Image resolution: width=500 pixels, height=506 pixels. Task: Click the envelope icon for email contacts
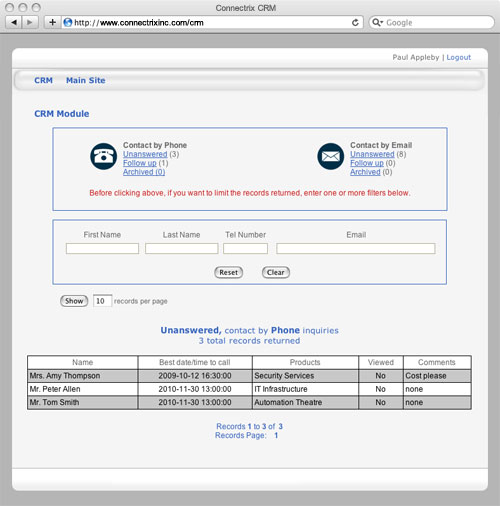click(x=330, y=156)
